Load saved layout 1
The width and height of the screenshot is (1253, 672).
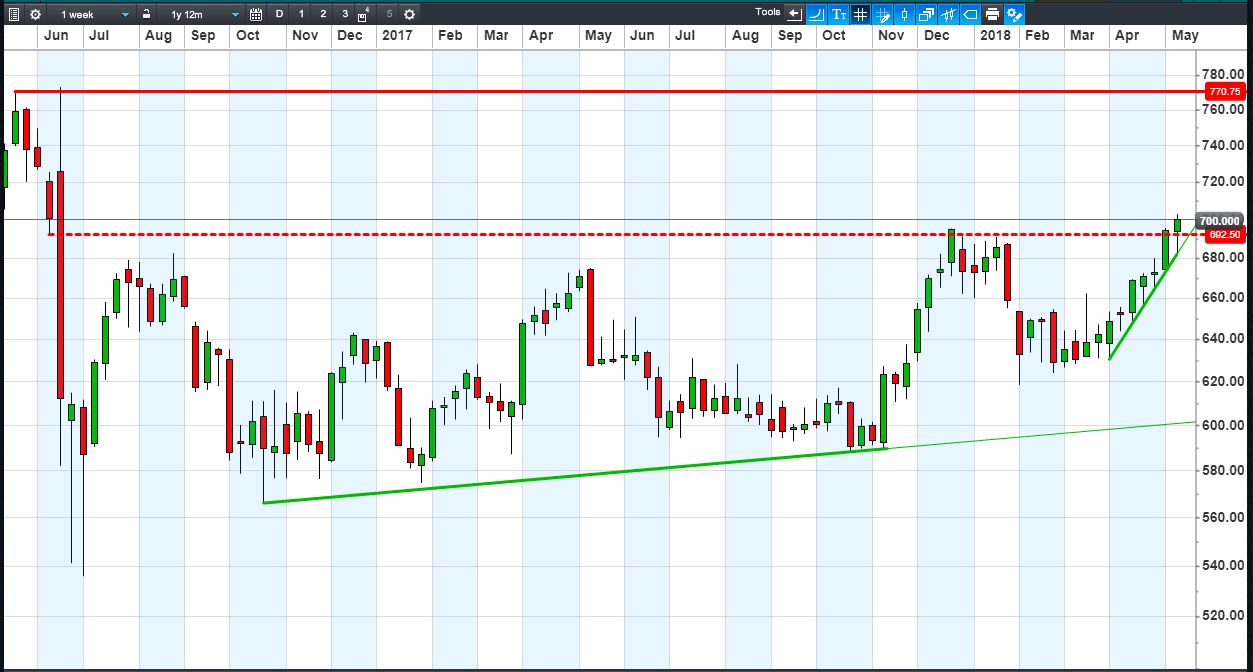pos(301,14)
